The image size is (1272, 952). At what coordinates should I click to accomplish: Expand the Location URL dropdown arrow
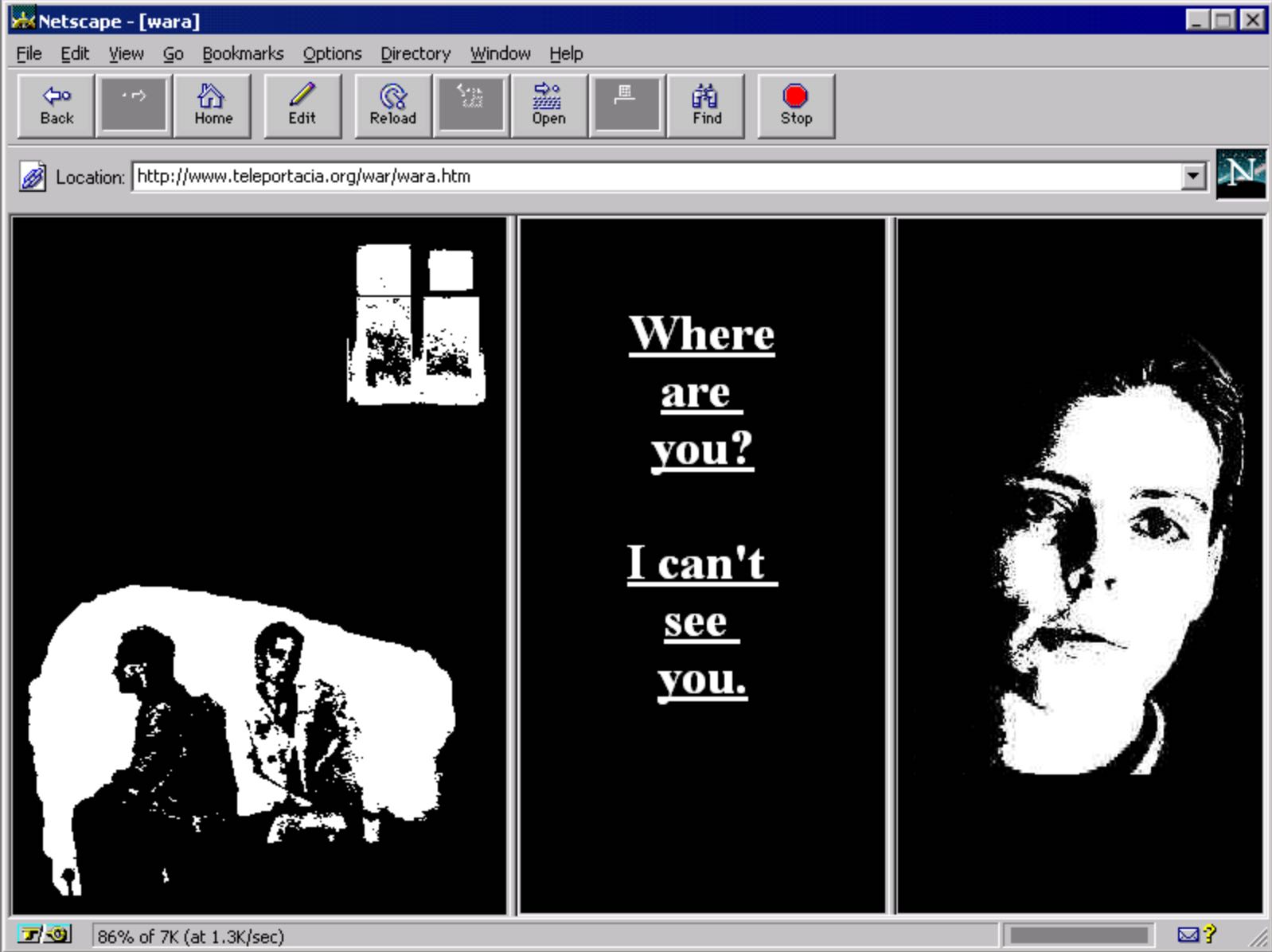point(1192,176)
